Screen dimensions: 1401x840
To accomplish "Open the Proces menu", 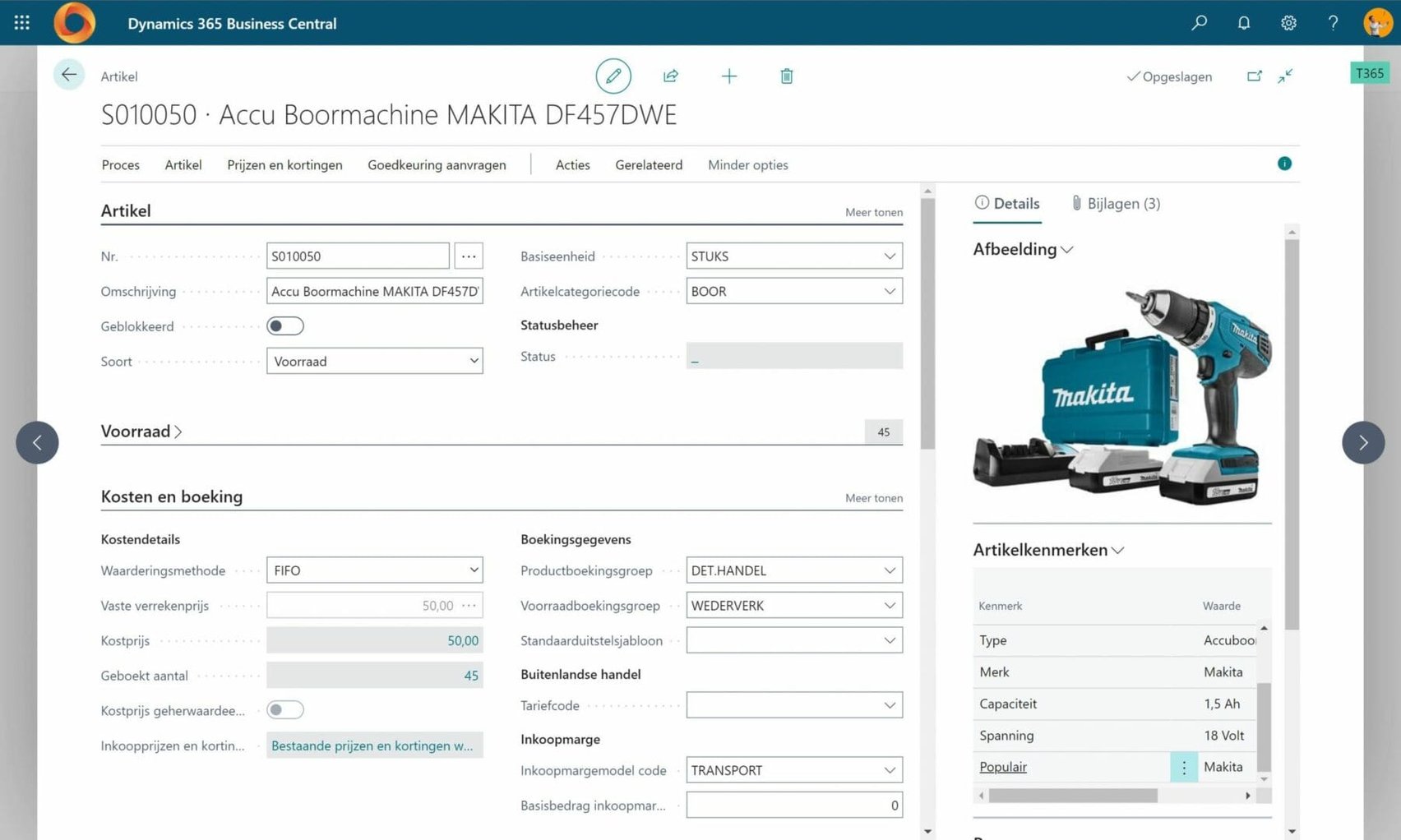I will [121, 164].
